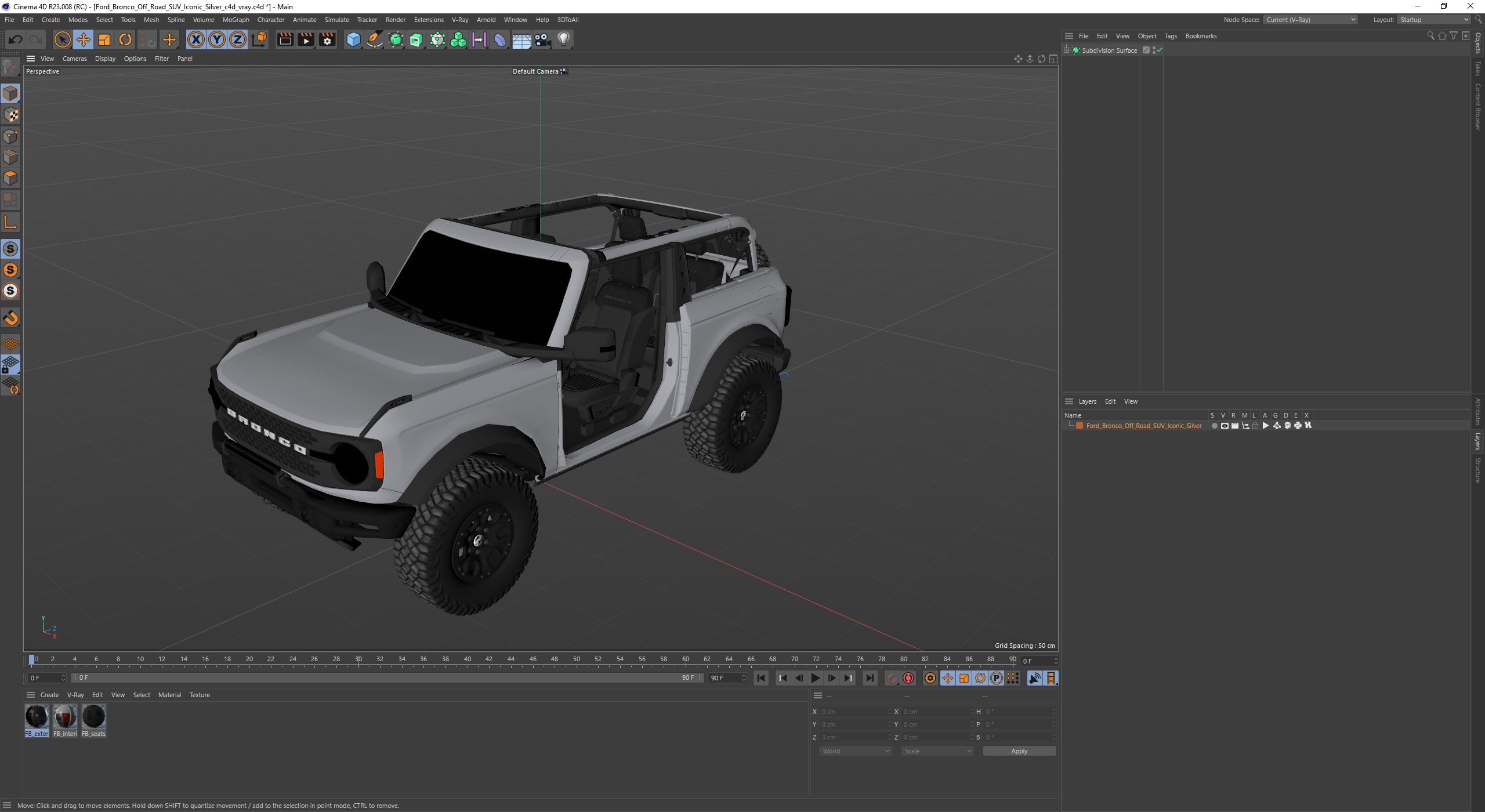Open the viewport Cameras menu

[74, 59]
